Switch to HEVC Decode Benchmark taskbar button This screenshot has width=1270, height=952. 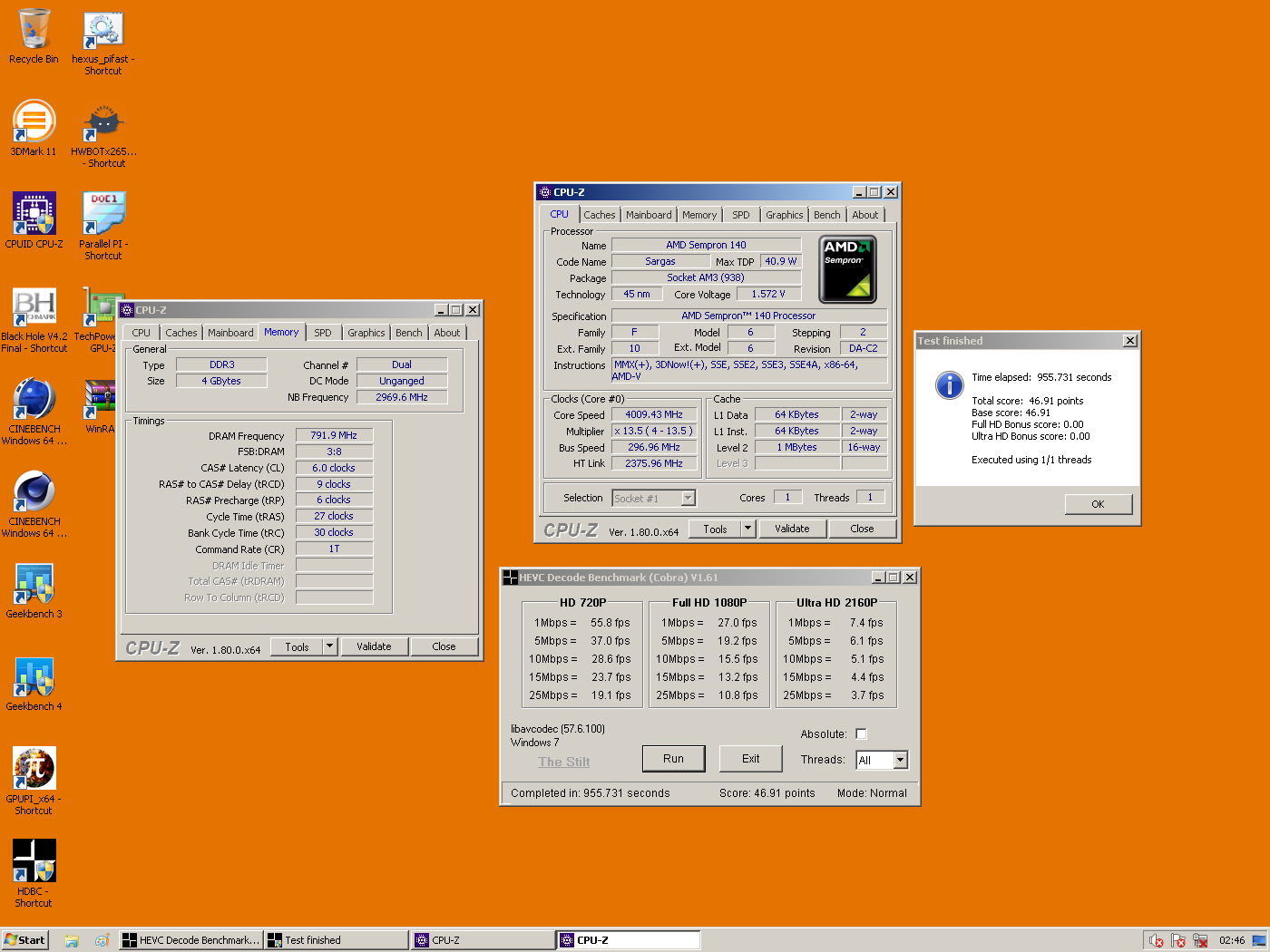(x=191, y=940)
